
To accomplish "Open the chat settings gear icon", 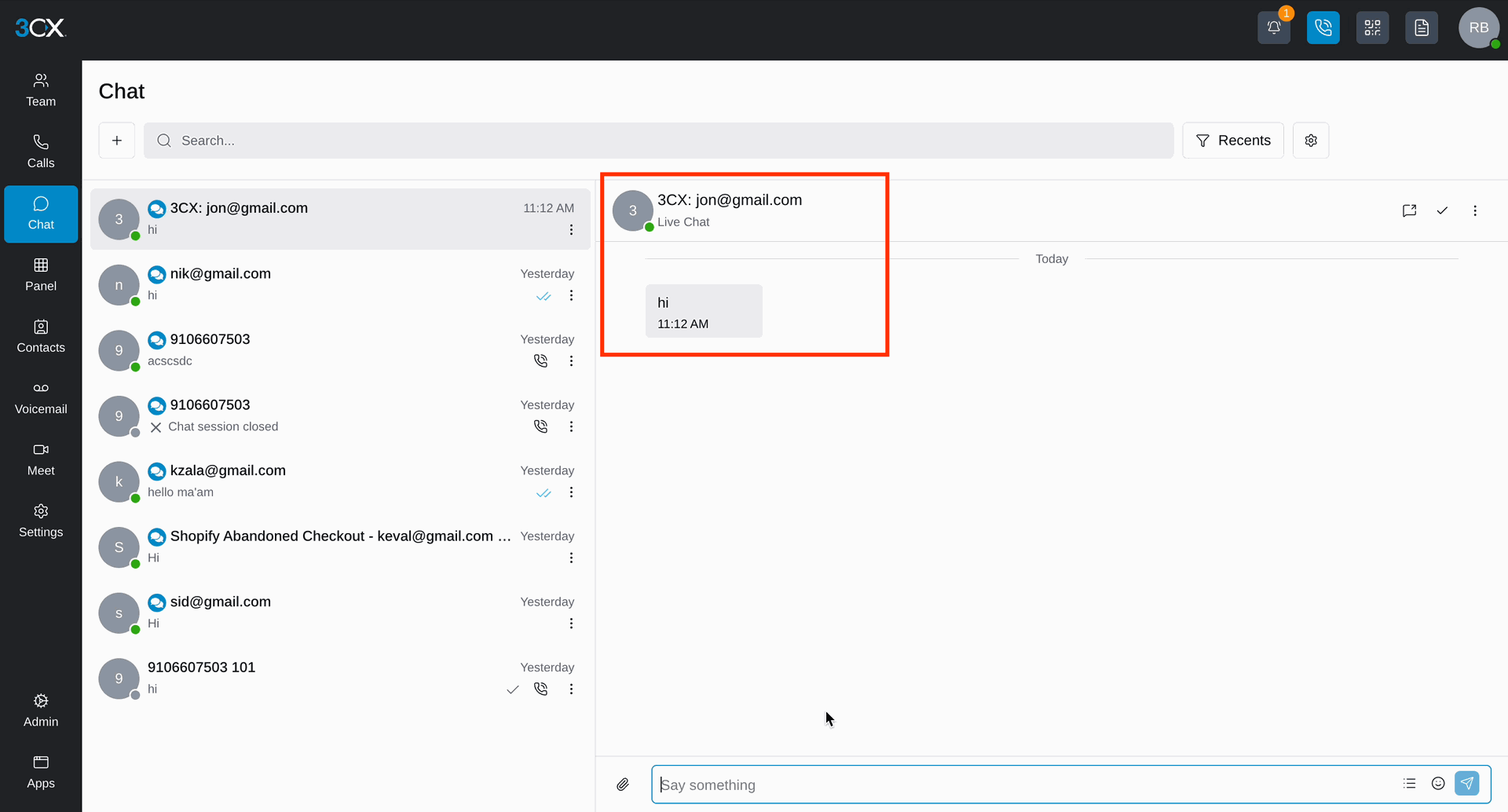I will (x=1311, y=141).
